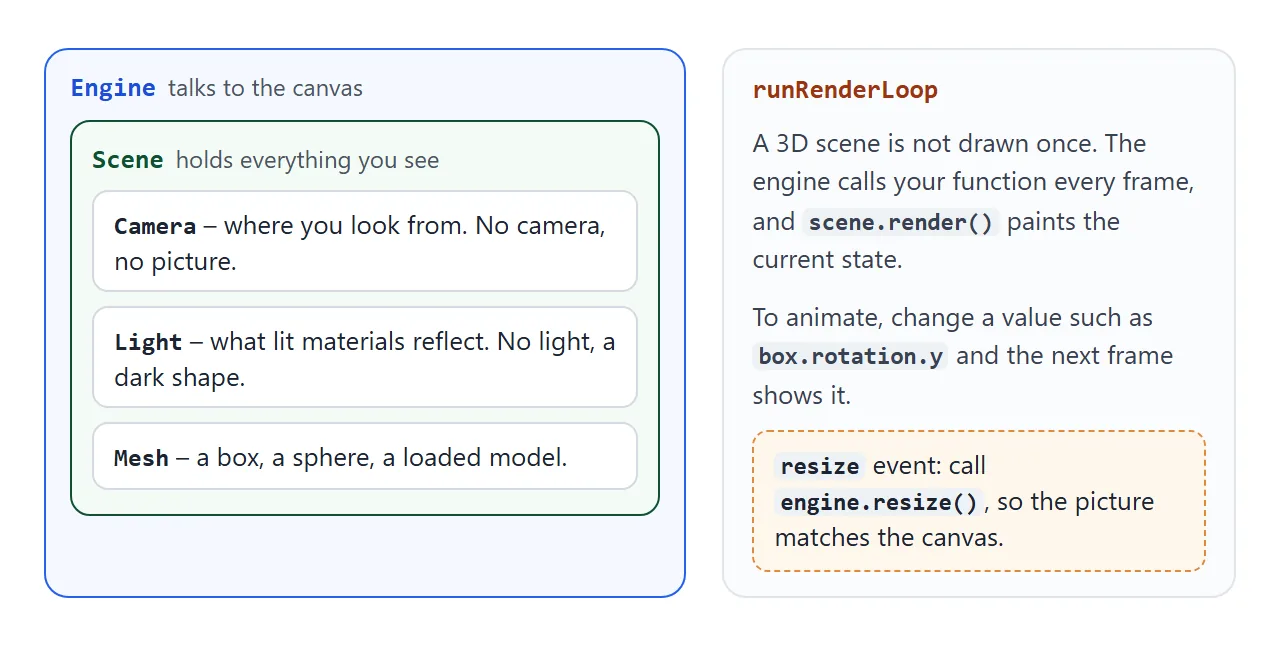The image size is (1280, 650).
Task: Click the bold "Camera" term
Action: 155,226
